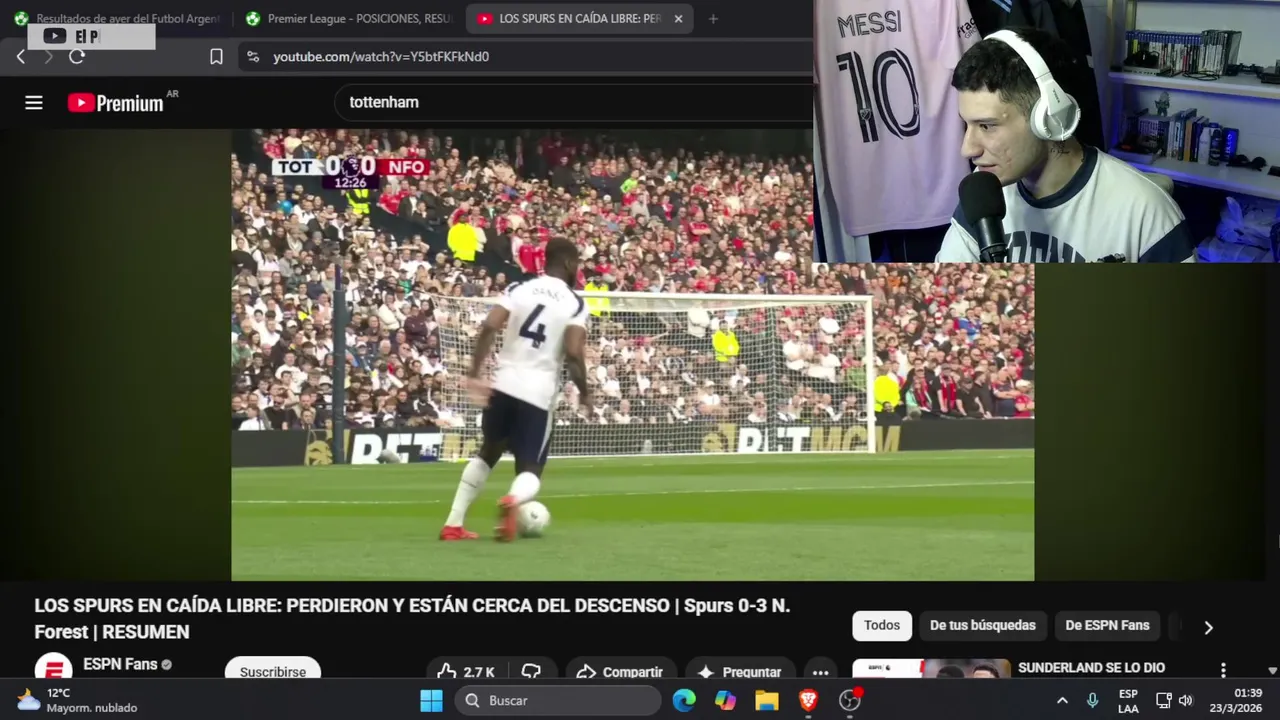Viewport: 1280px width, 720px height.
Task: Go back with browser back arrow
Action: point(21,57)
